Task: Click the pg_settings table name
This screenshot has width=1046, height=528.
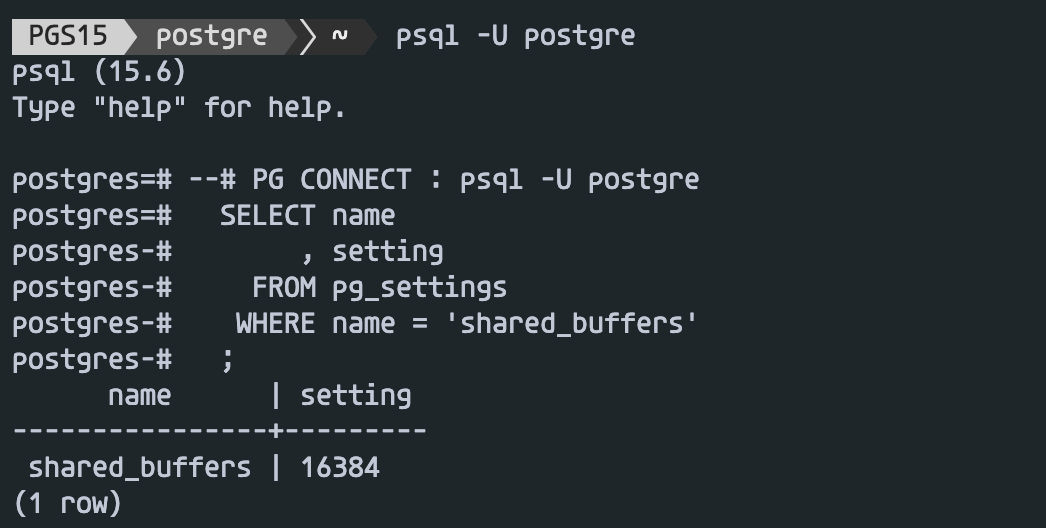Action: 419,288
